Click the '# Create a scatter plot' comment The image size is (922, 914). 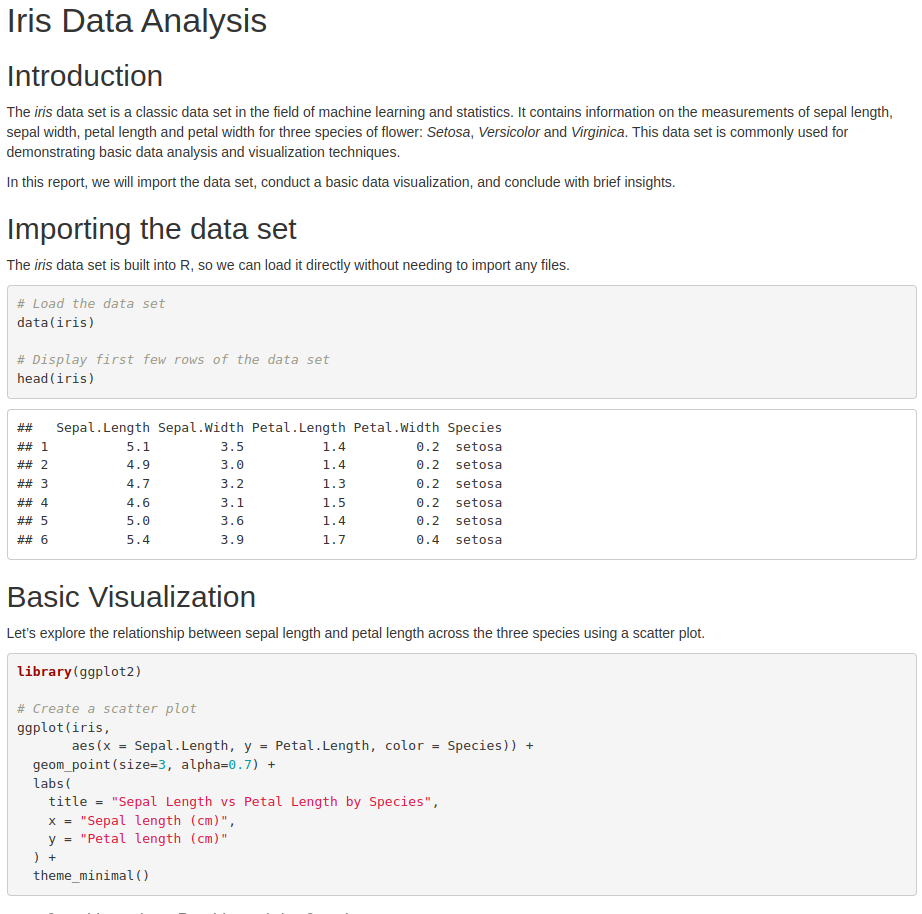click(x=106, y=709)
